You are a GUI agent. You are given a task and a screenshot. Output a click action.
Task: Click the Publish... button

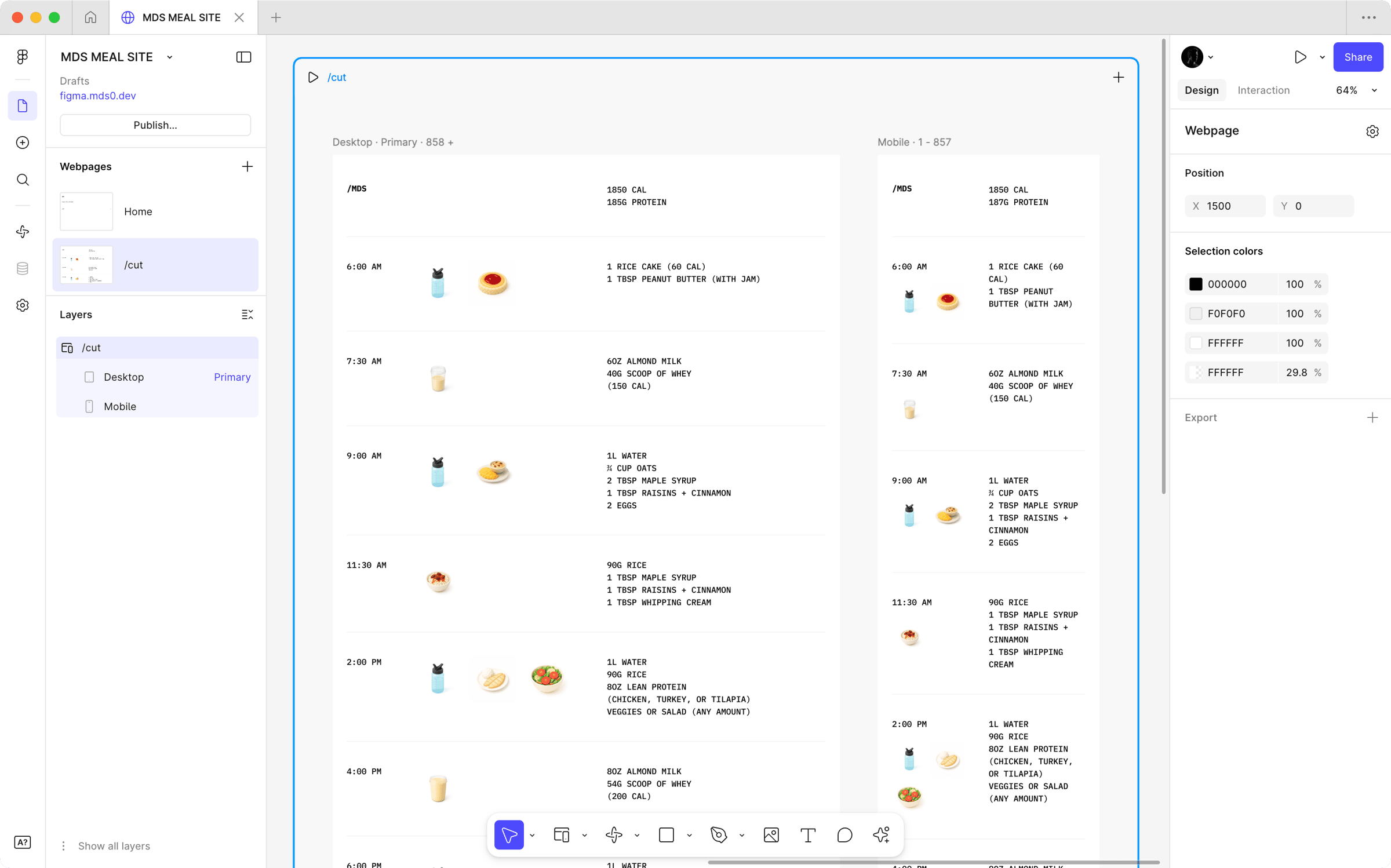point(155,125)
